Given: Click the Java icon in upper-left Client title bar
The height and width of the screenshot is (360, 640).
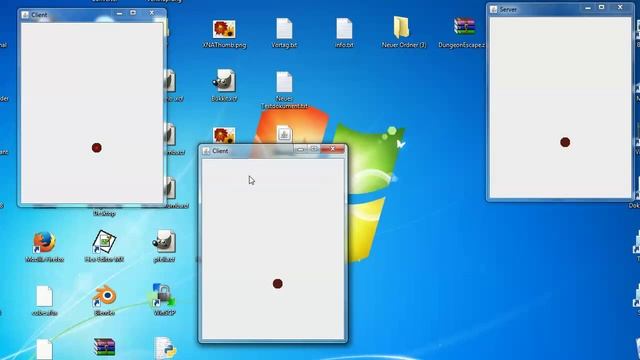Looking at the screenshot, I should (25, 15).
